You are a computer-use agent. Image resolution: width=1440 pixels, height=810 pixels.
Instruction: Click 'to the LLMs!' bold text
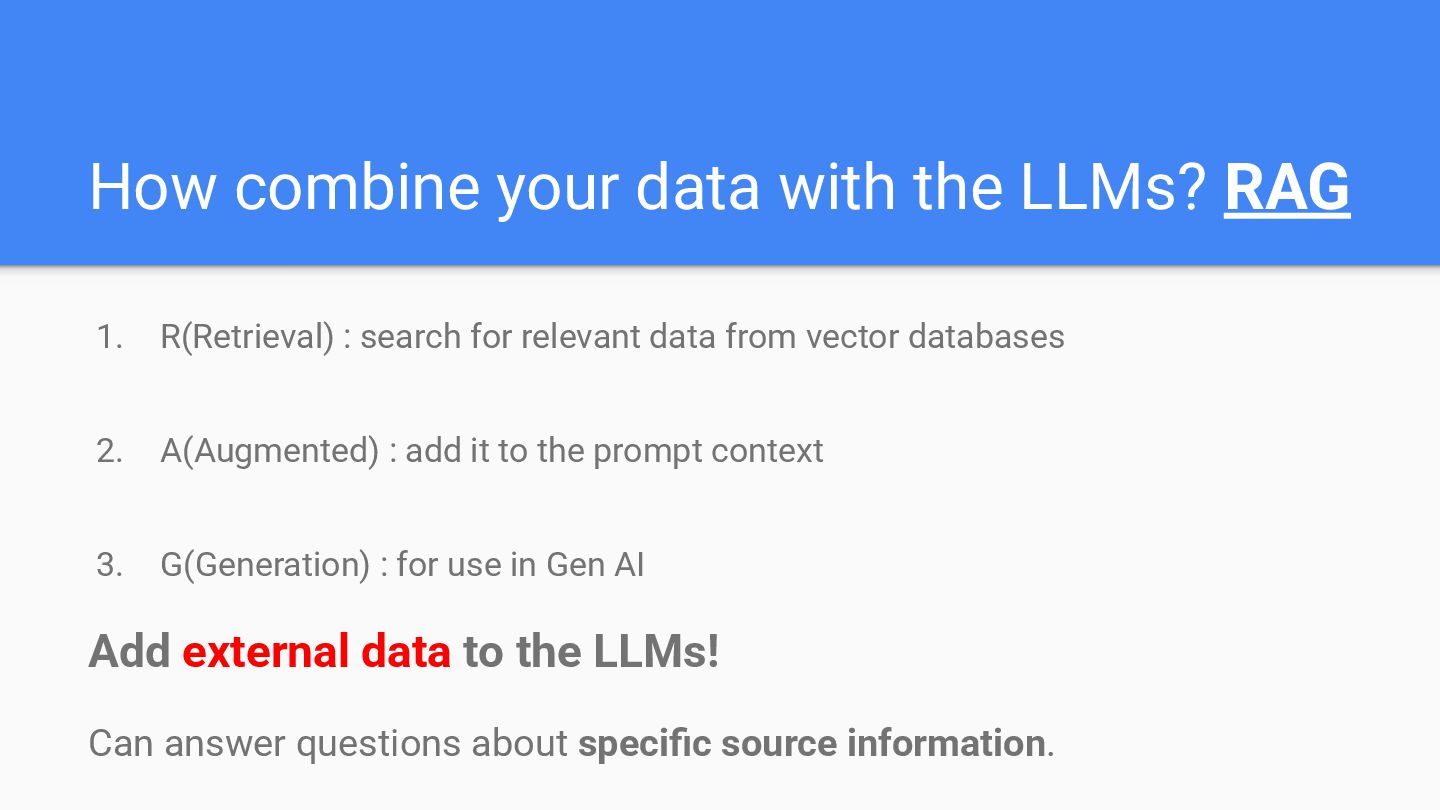tap(591, 651)
